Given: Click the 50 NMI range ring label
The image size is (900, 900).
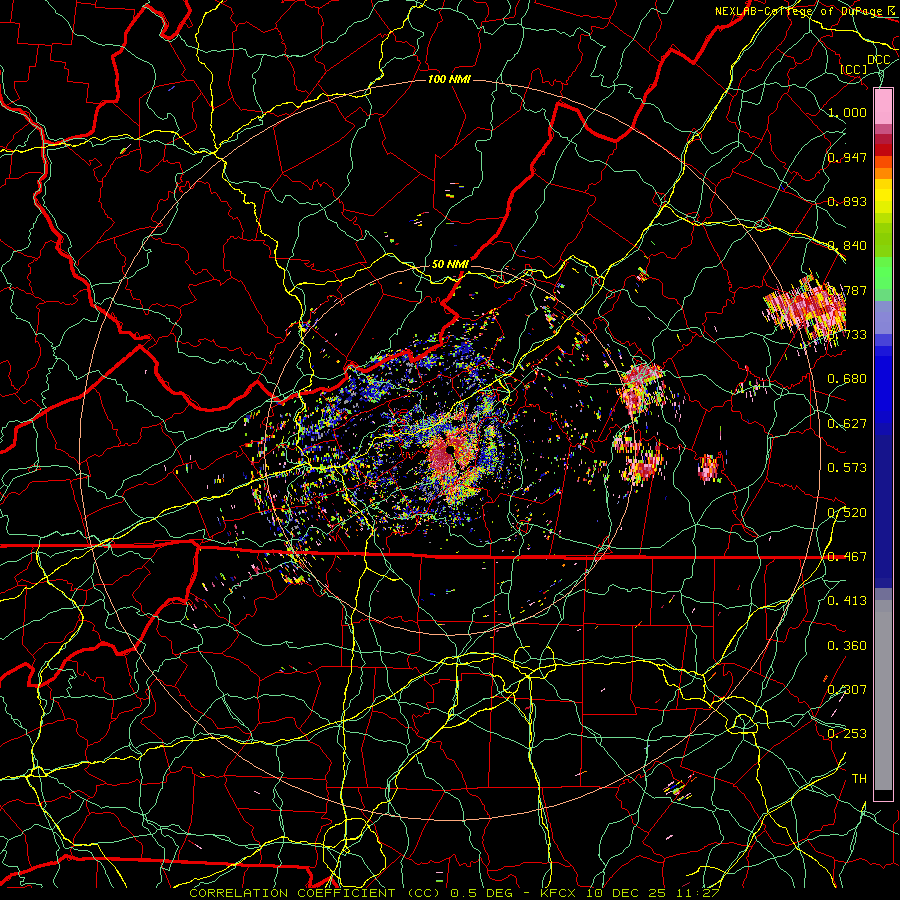Looking at the screenshot, I should click(451, 265).
